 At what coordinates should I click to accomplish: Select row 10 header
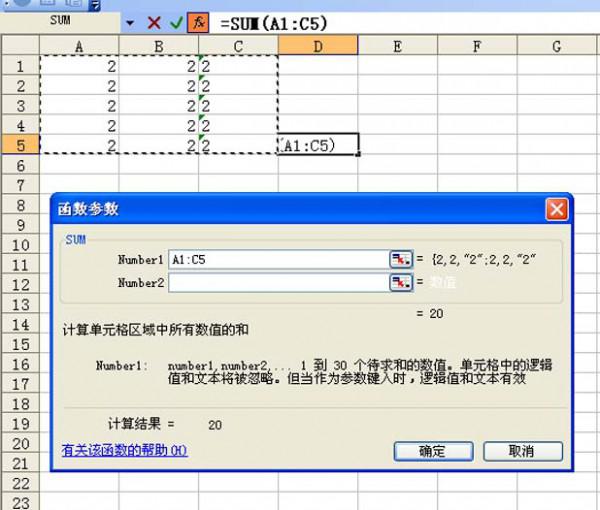click(20, 245)
